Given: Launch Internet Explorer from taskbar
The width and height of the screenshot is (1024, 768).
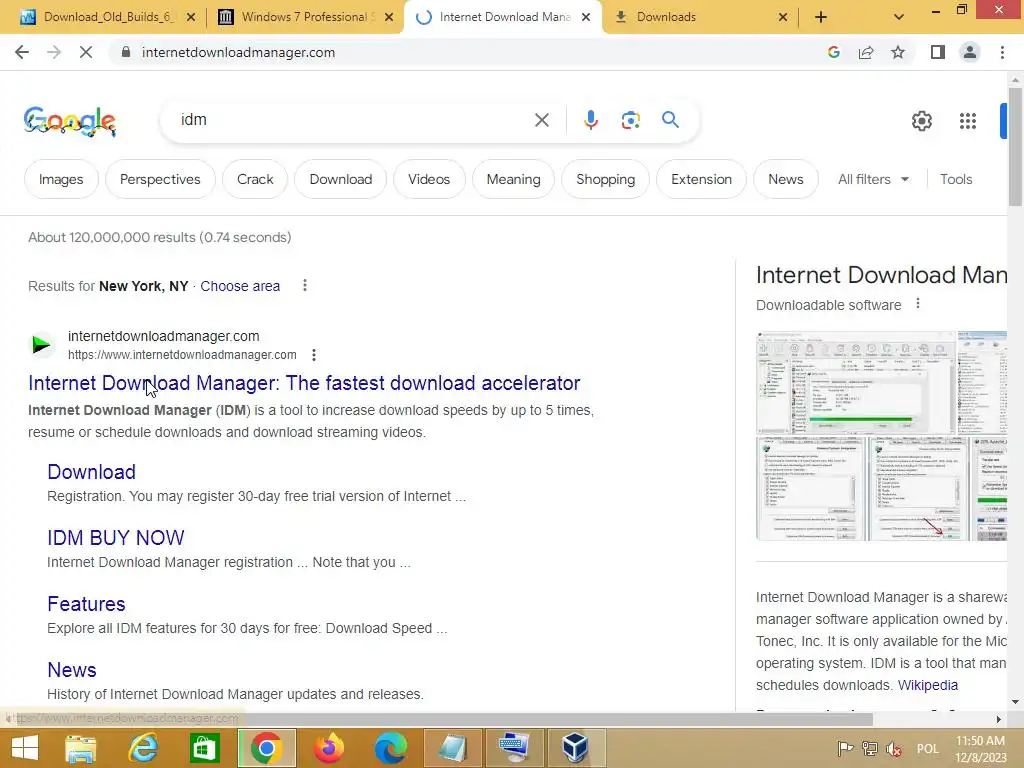Looking at the screenshot, I should click(x=143, y=748).
